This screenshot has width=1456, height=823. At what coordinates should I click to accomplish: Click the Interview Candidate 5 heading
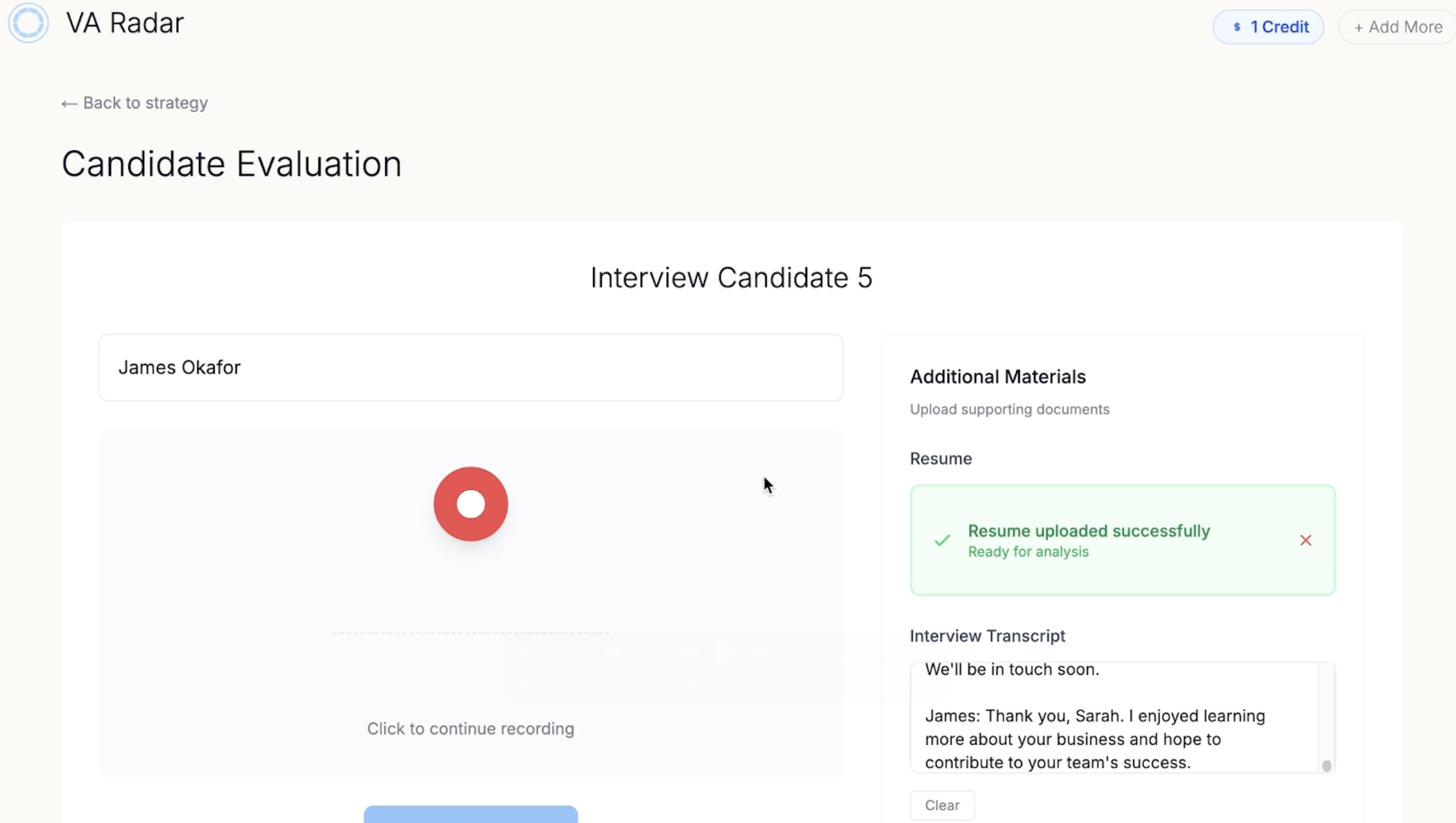tap(731, 278)
